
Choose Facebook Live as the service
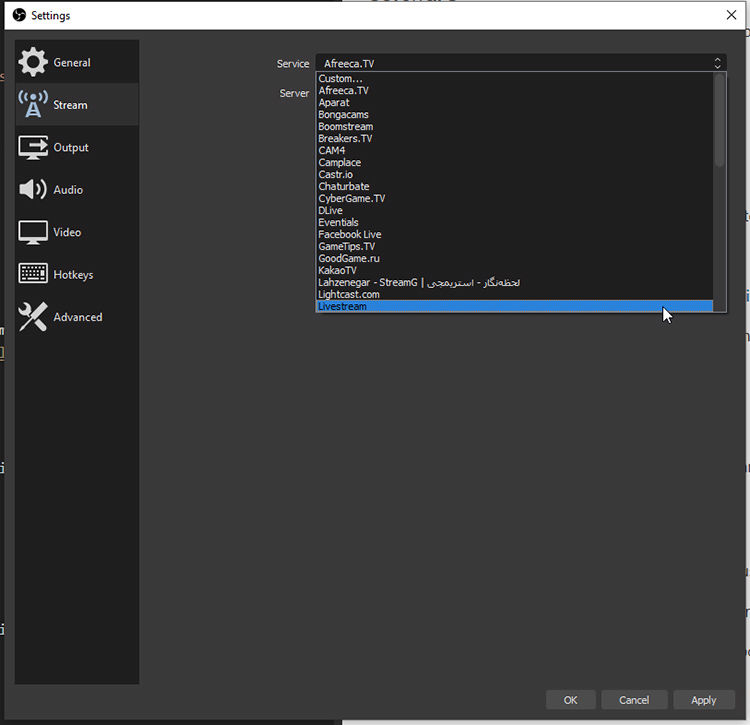[515, 234]
